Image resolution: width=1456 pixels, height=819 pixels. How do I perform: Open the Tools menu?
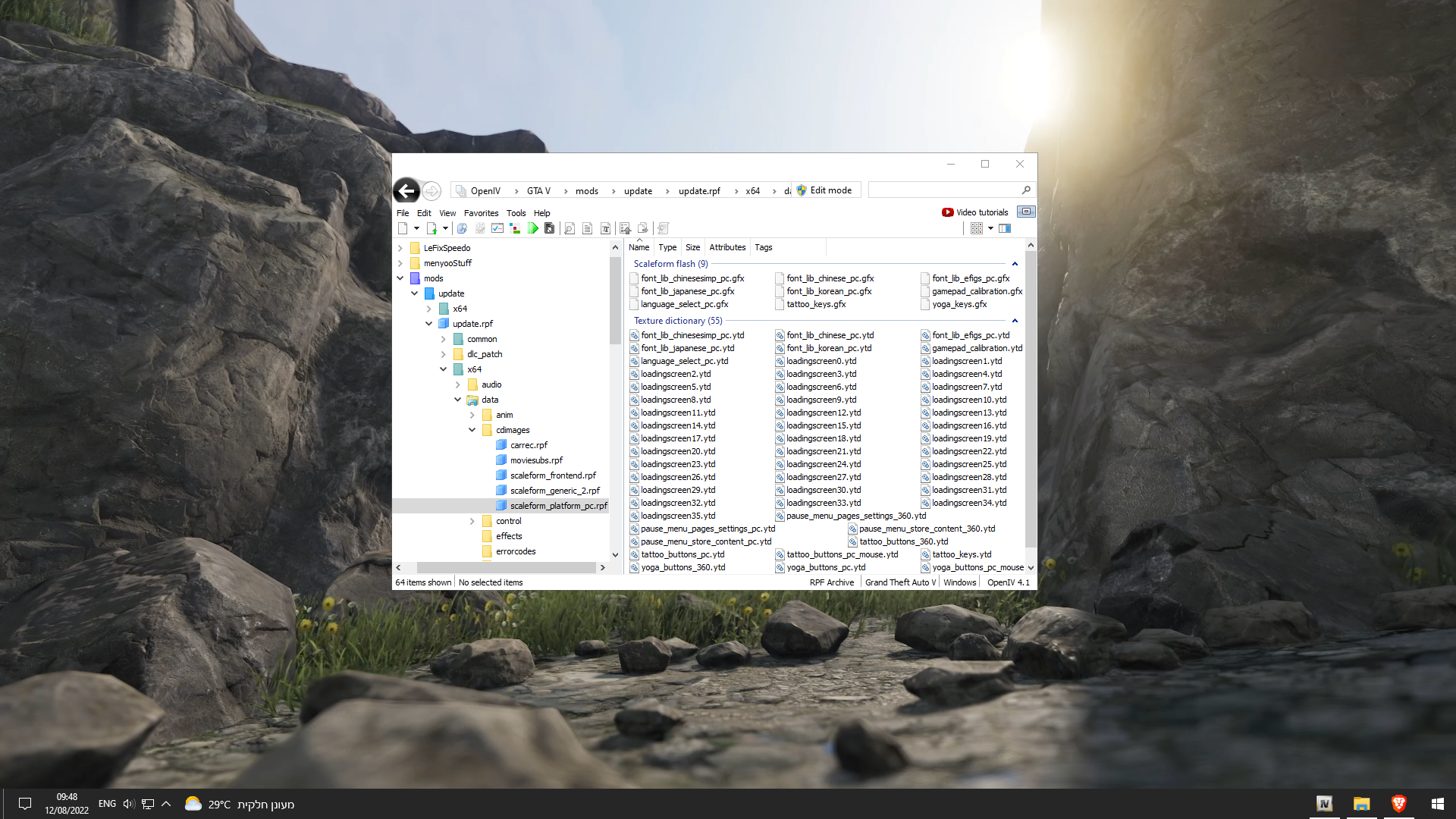point(516,213)
